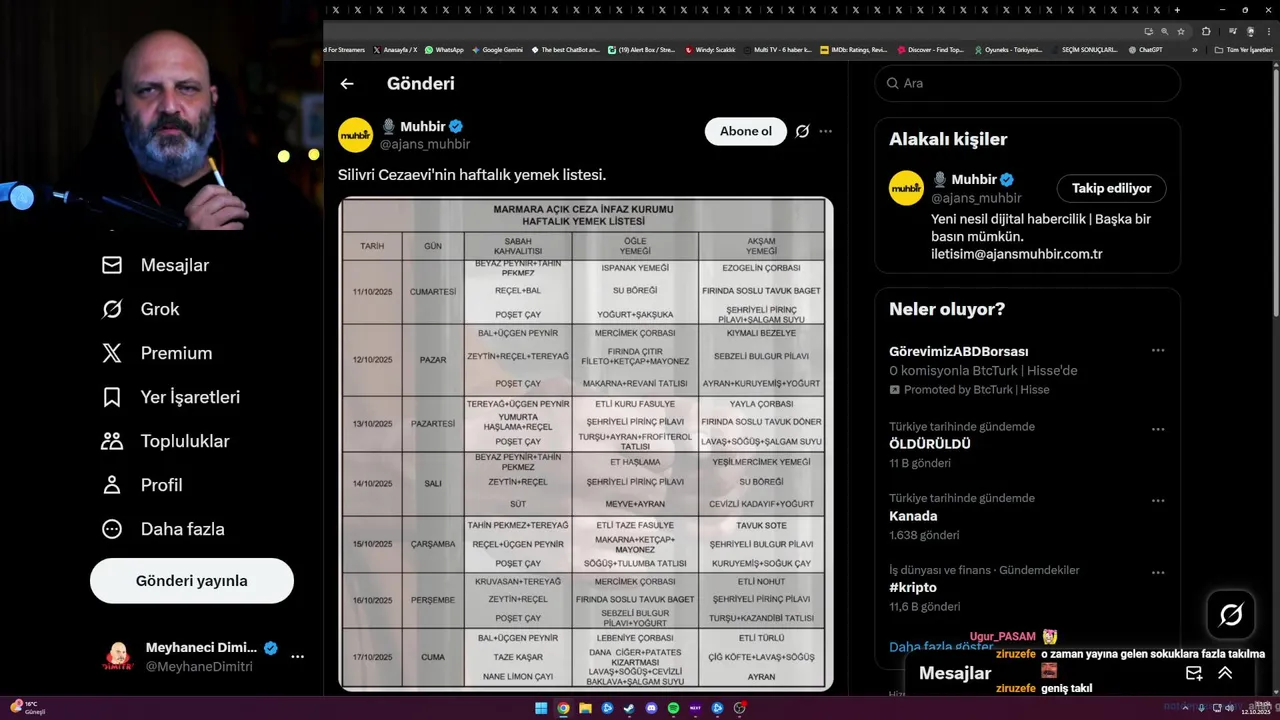Open iletisim@ajansmuhbir.com.tr email link
Viewport: 1280px width, 720px height.
coord(1017,254)
